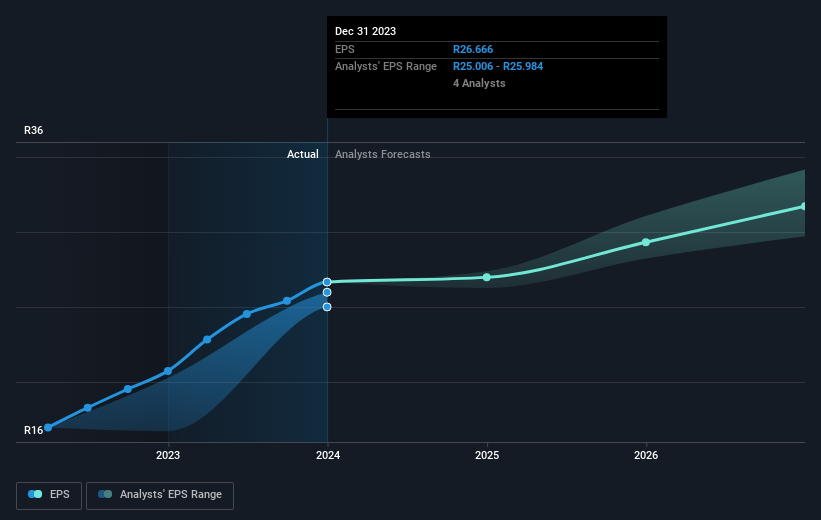Click the 2026 x-axis label
The height and width of the screenshot is (520, 821).
(x=646, y=455)
